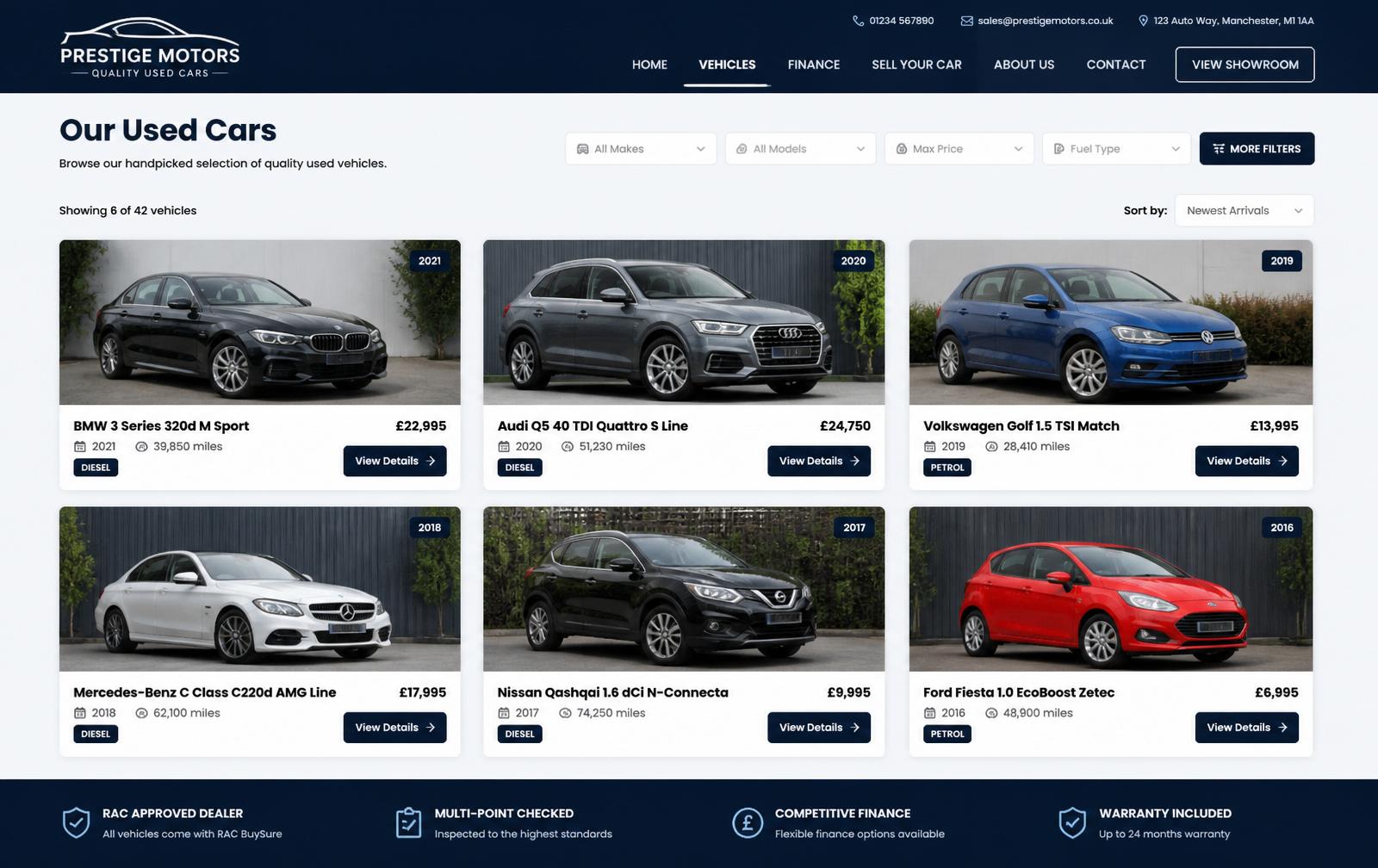
Task: Call phone number 01234 567890
Action: click(x=901, y=21)
